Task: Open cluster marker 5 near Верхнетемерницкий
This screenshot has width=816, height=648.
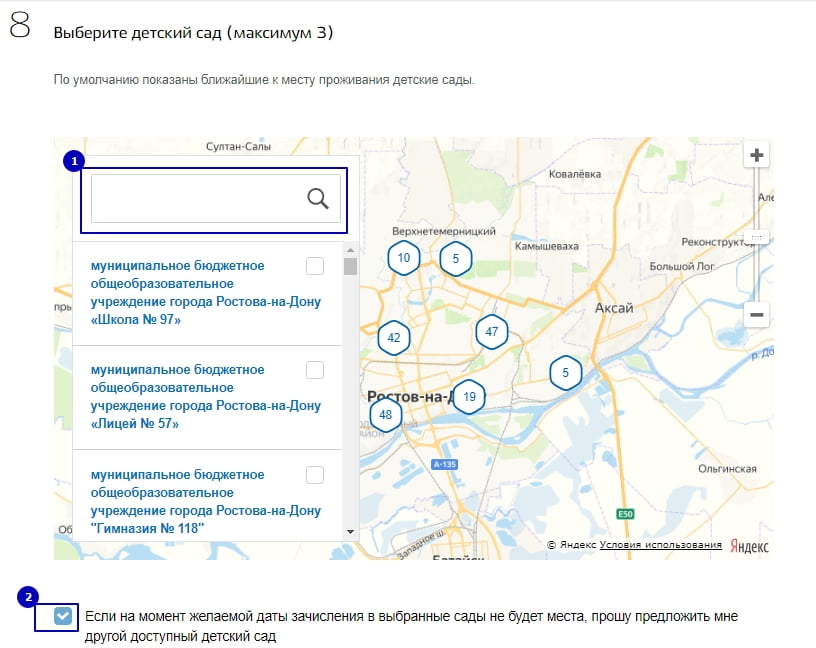Action: tap(455, 258)
